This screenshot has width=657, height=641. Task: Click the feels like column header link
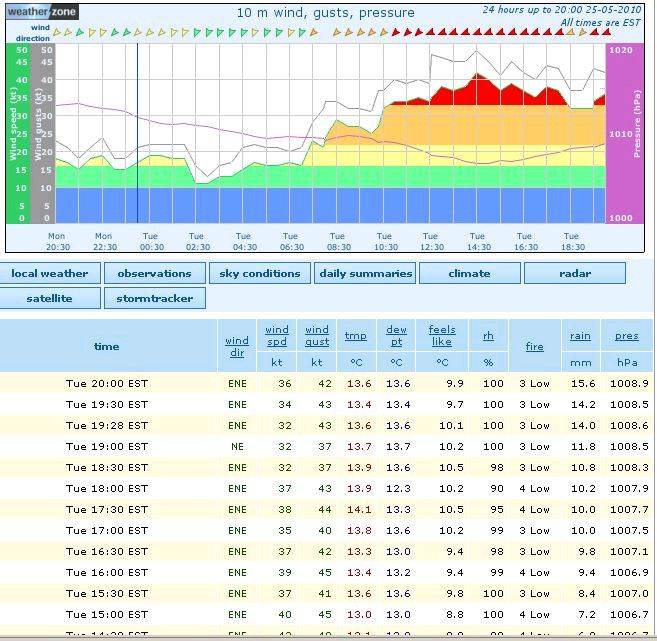pyautogui.click(x=442, y=335)
